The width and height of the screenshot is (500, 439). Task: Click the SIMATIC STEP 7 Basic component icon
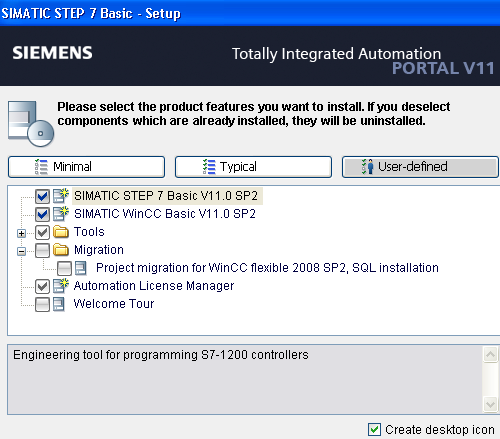pyautogui.click(x=61, y=196)
